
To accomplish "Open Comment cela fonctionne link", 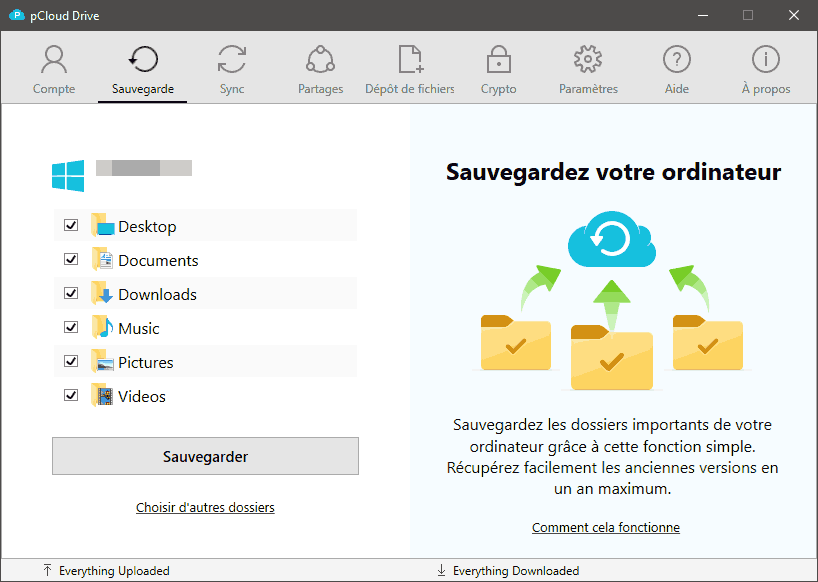I will pos(606,527).
